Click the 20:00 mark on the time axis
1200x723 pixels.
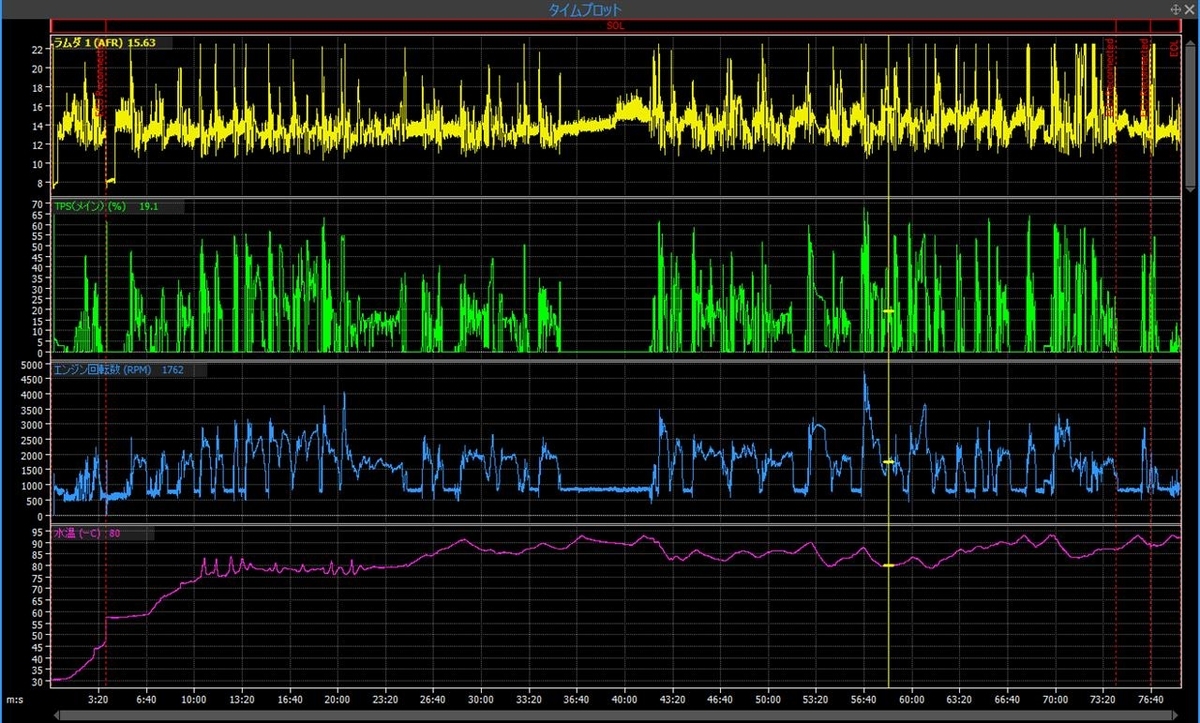(x=337, y=699)
